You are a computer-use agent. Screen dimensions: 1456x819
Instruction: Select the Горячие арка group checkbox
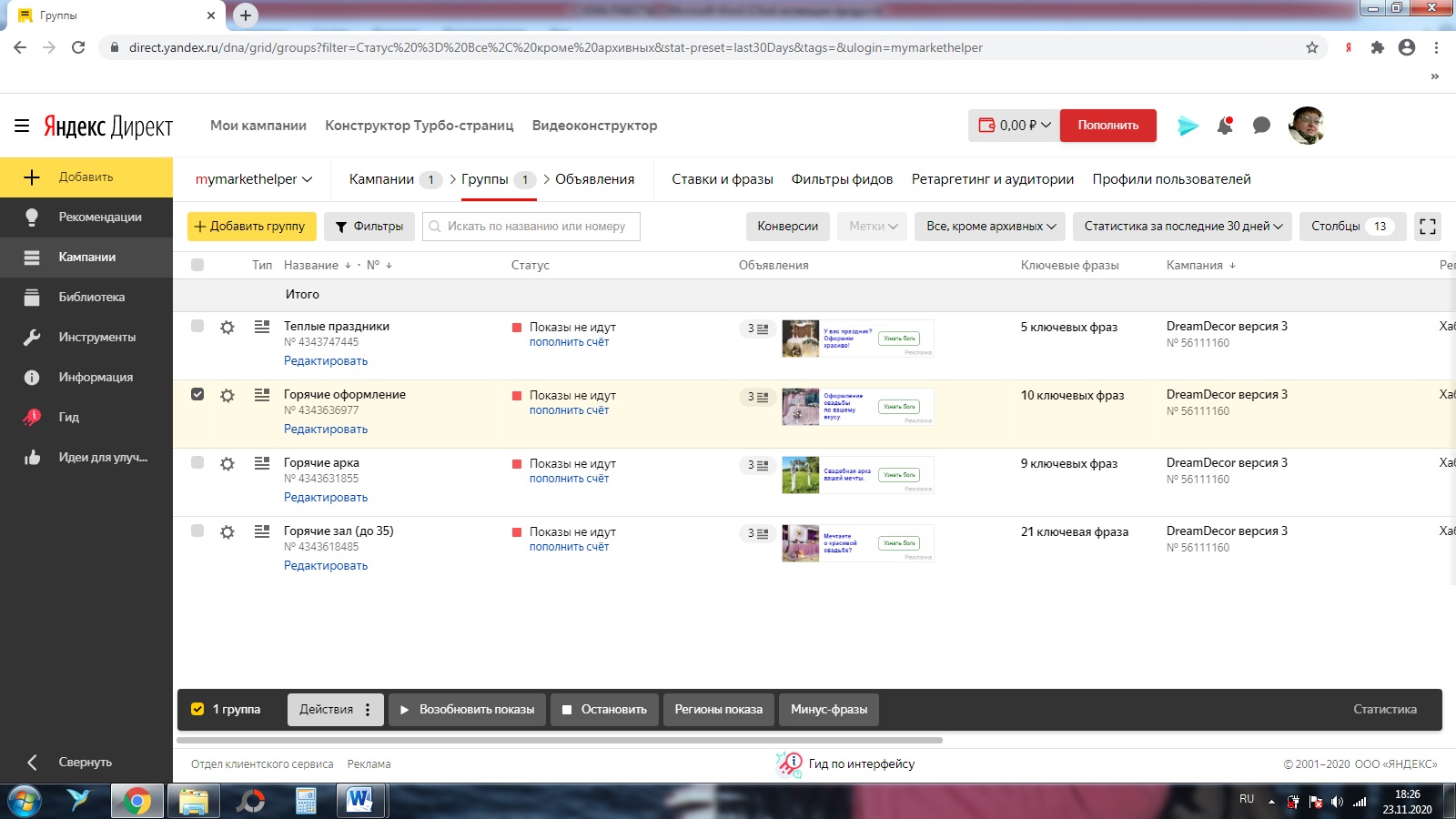[197, 462]
